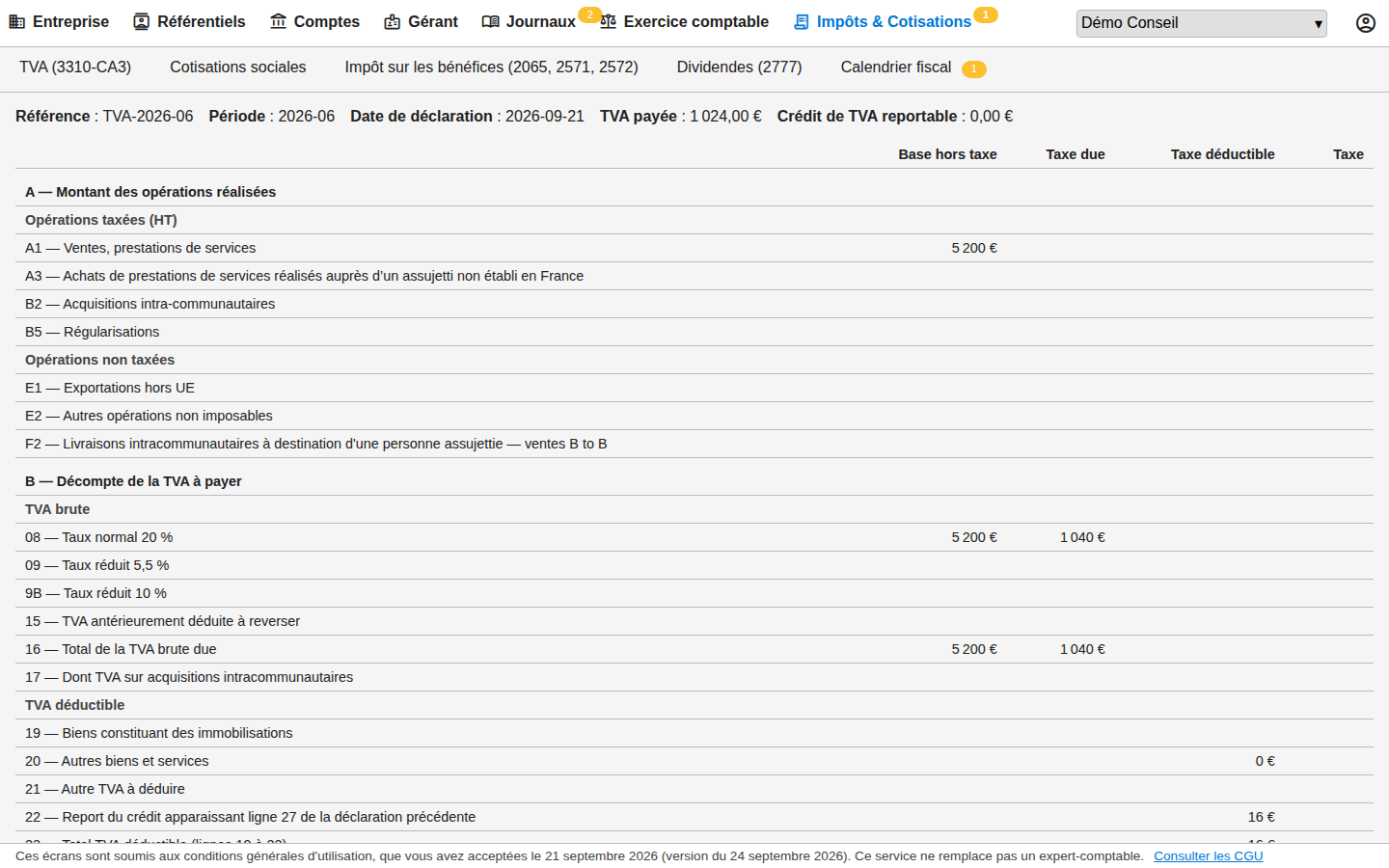
Task: Open the user account profile icon
Action: click(1366, 23)
